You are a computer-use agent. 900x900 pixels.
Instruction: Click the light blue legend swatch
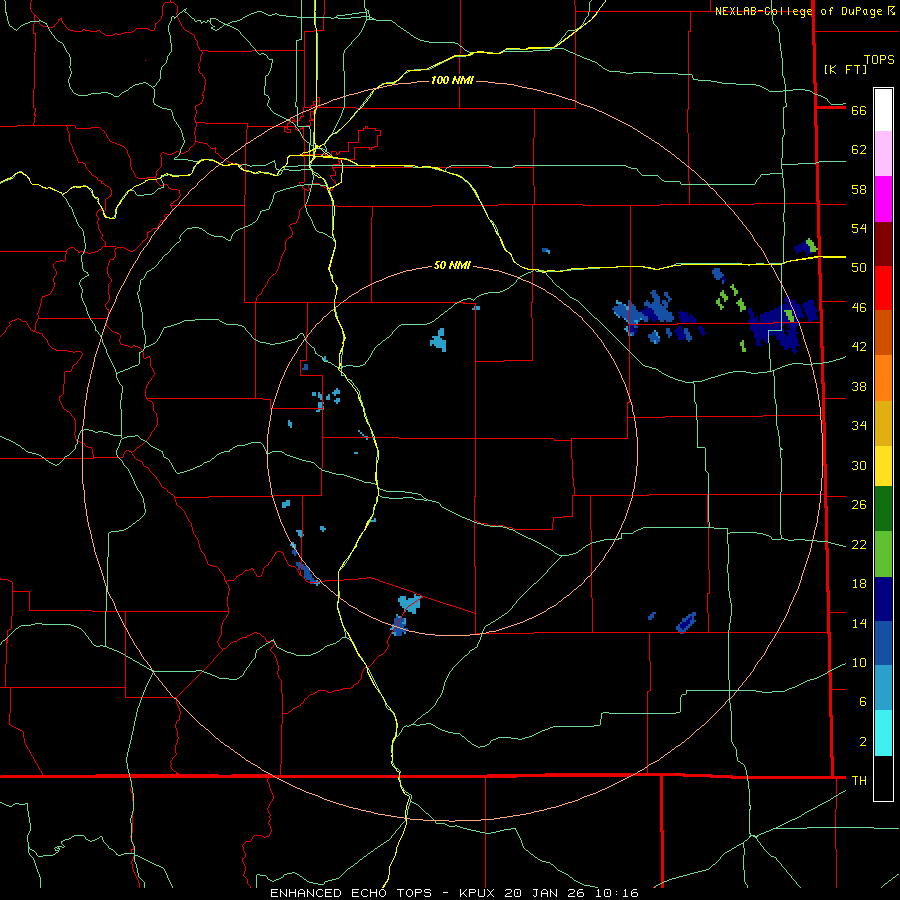point(883,688)
